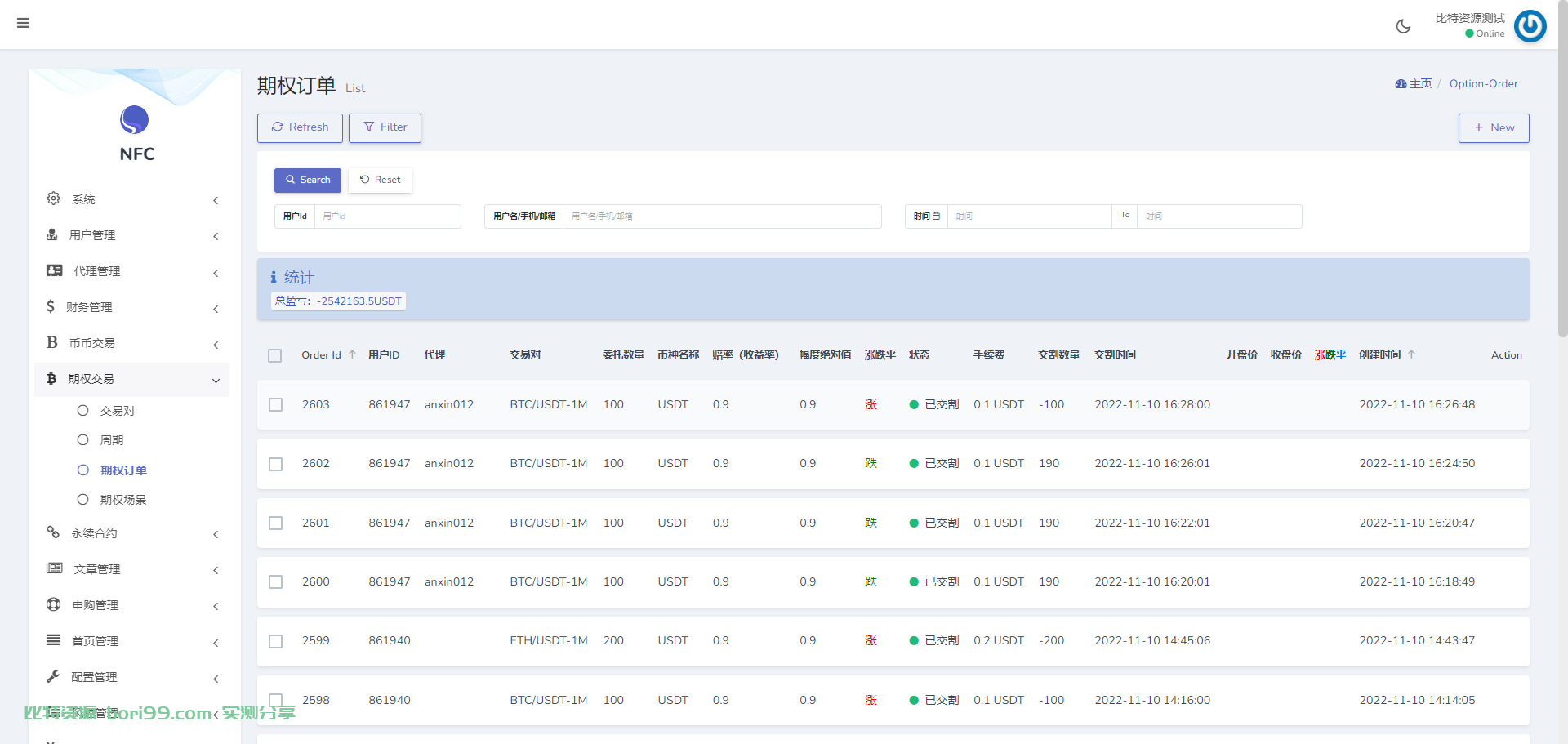
Task: Expand the 永续合约 menu chevron
Action: click(216, 534)
